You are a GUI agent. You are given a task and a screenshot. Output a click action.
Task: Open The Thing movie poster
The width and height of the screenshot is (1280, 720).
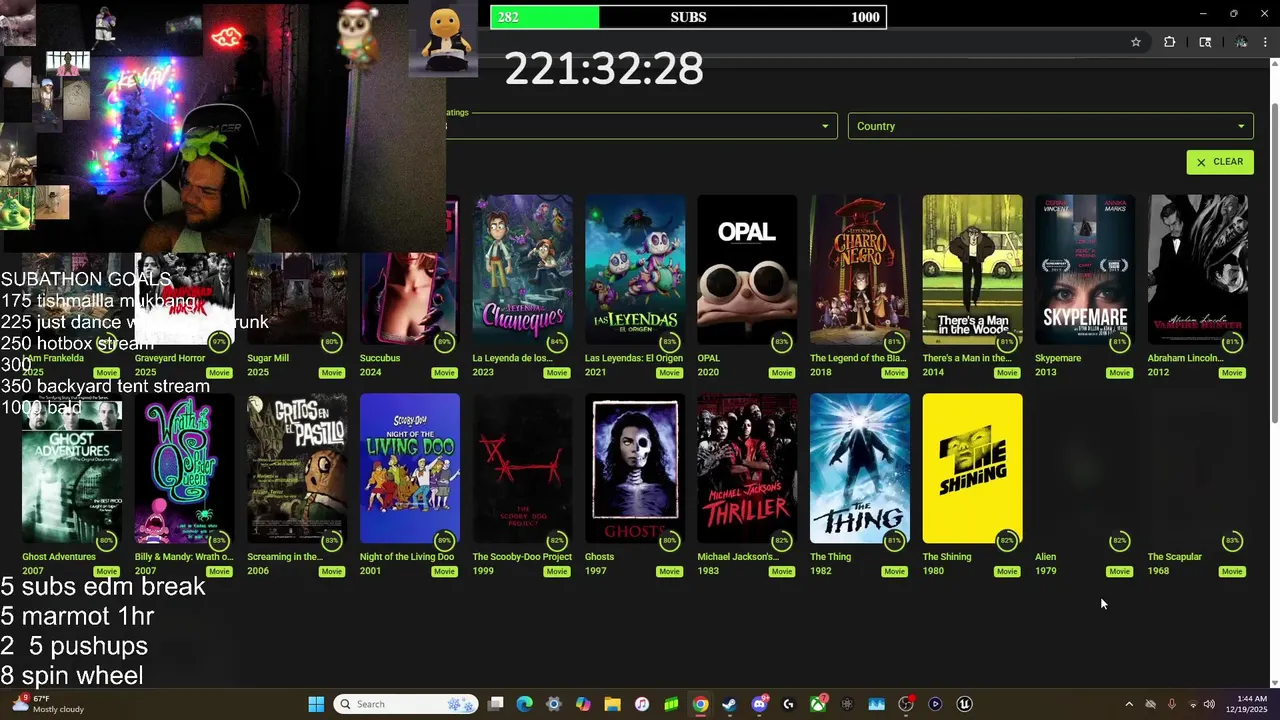[860, 468]
